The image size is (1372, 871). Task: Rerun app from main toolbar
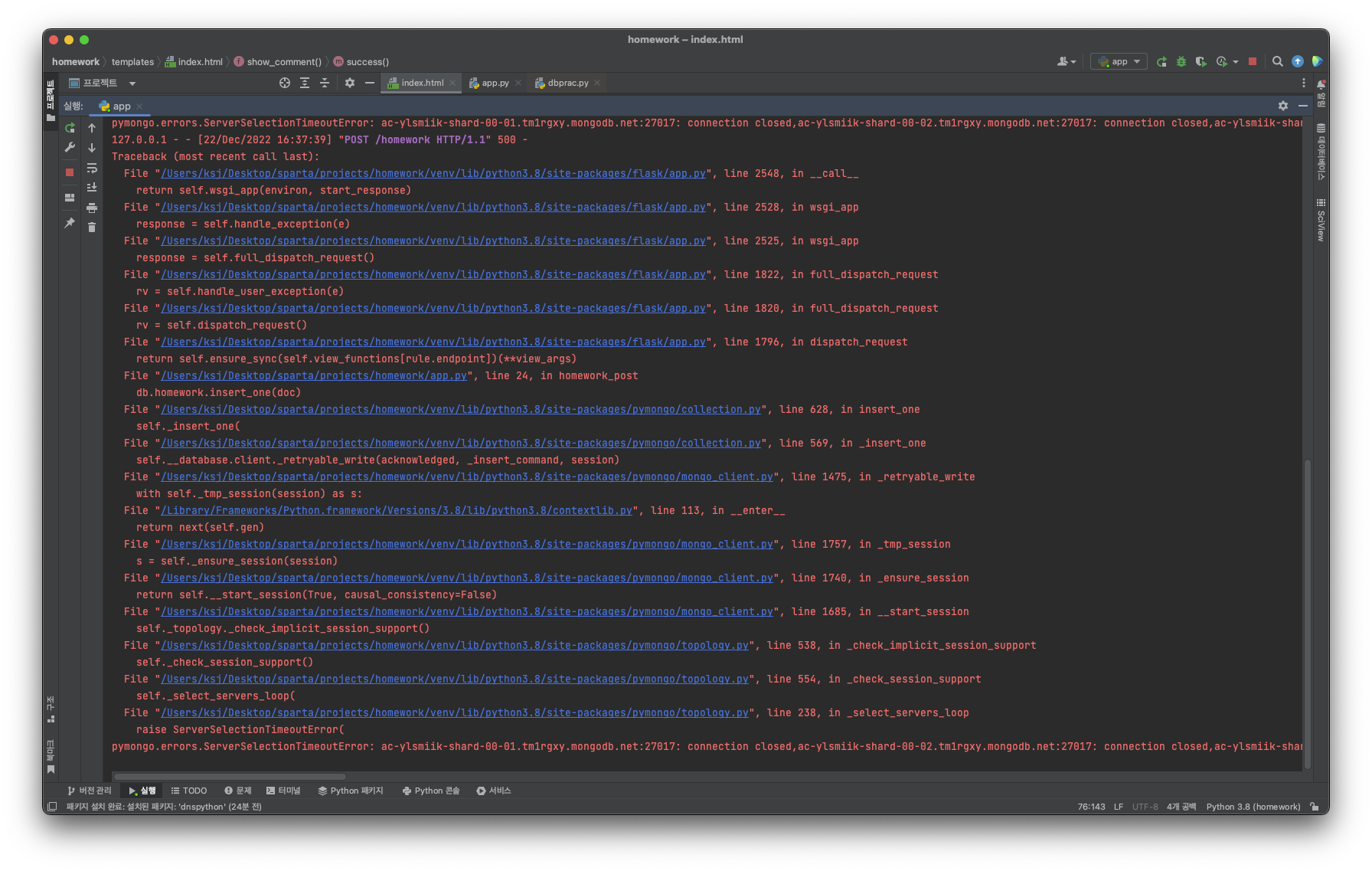tap(1161, 61)
